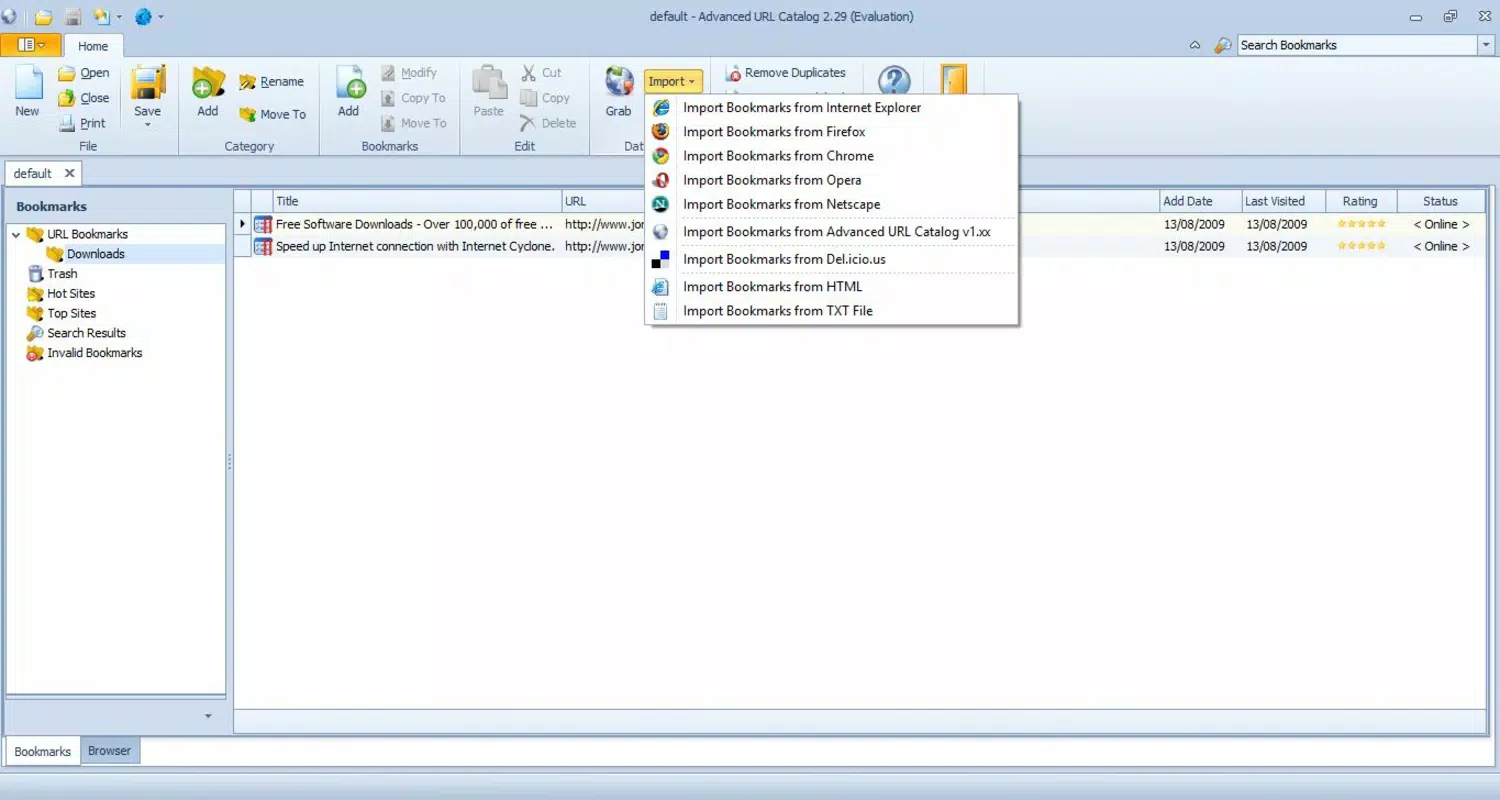Click into the Search Bookmarks field
The image size is (1500, 800).
pos(1357,45)
